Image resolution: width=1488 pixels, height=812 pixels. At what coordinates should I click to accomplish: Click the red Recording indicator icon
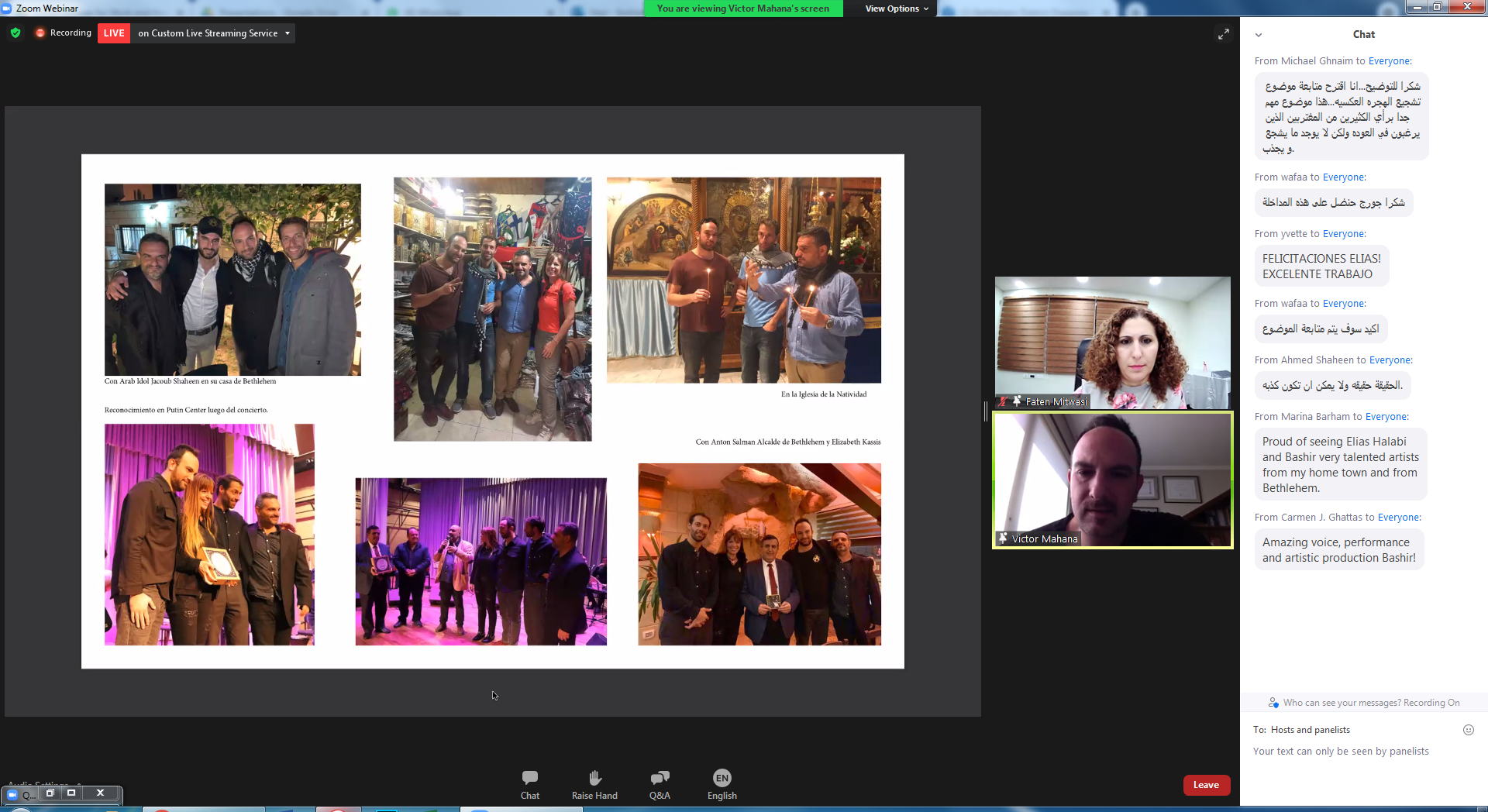pyautogui.click(x=40, y=33)
